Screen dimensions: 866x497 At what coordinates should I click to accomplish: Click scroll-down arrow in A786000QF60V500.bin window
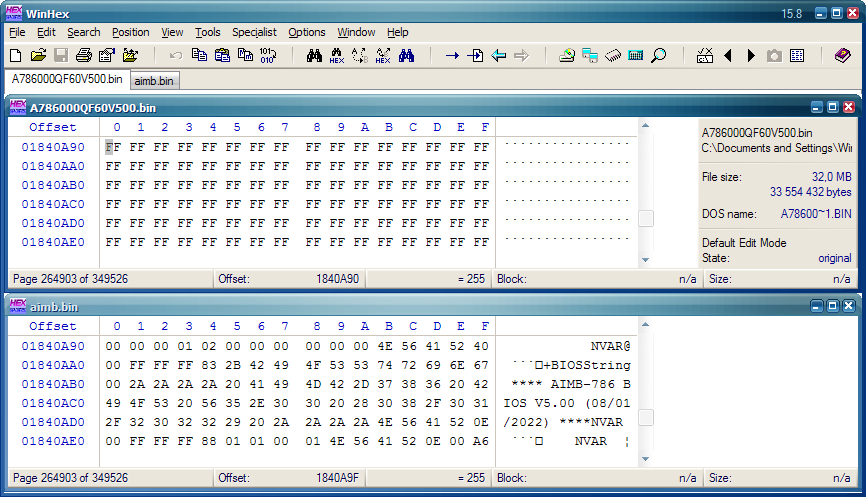click(645, 260)
